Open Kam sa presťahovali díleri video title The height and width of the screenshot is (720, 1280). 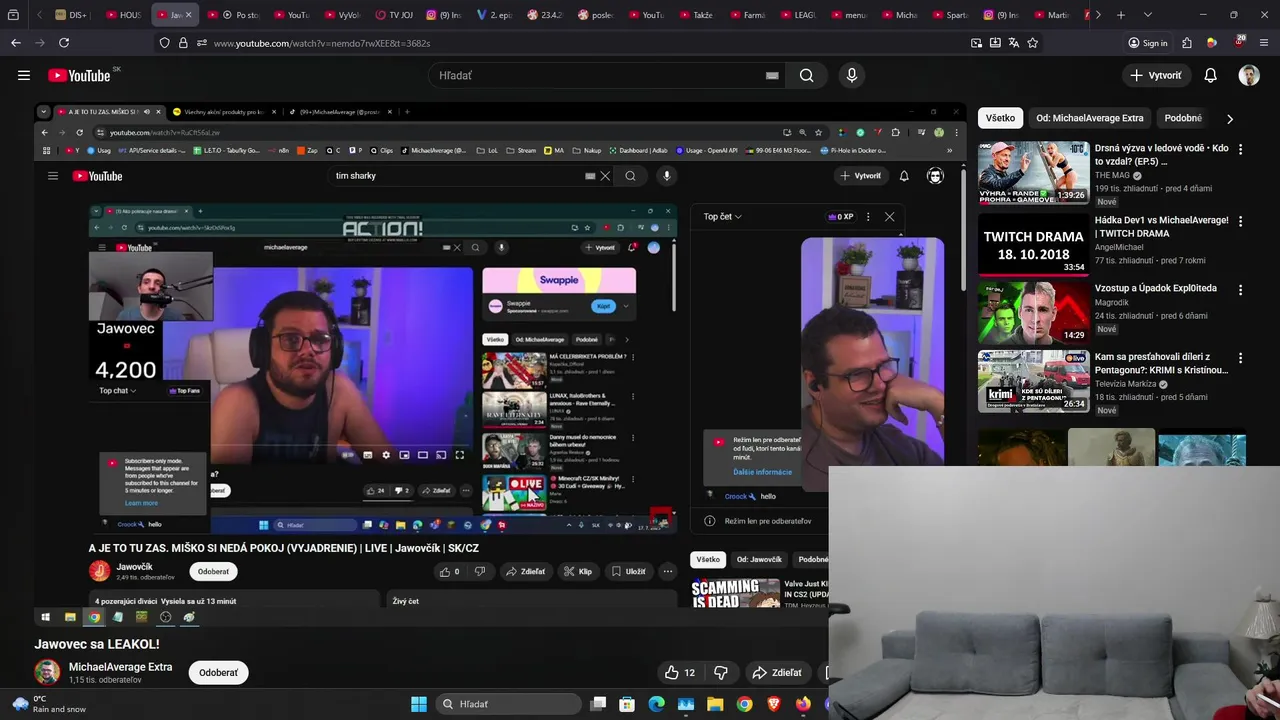pos(1161,363)
